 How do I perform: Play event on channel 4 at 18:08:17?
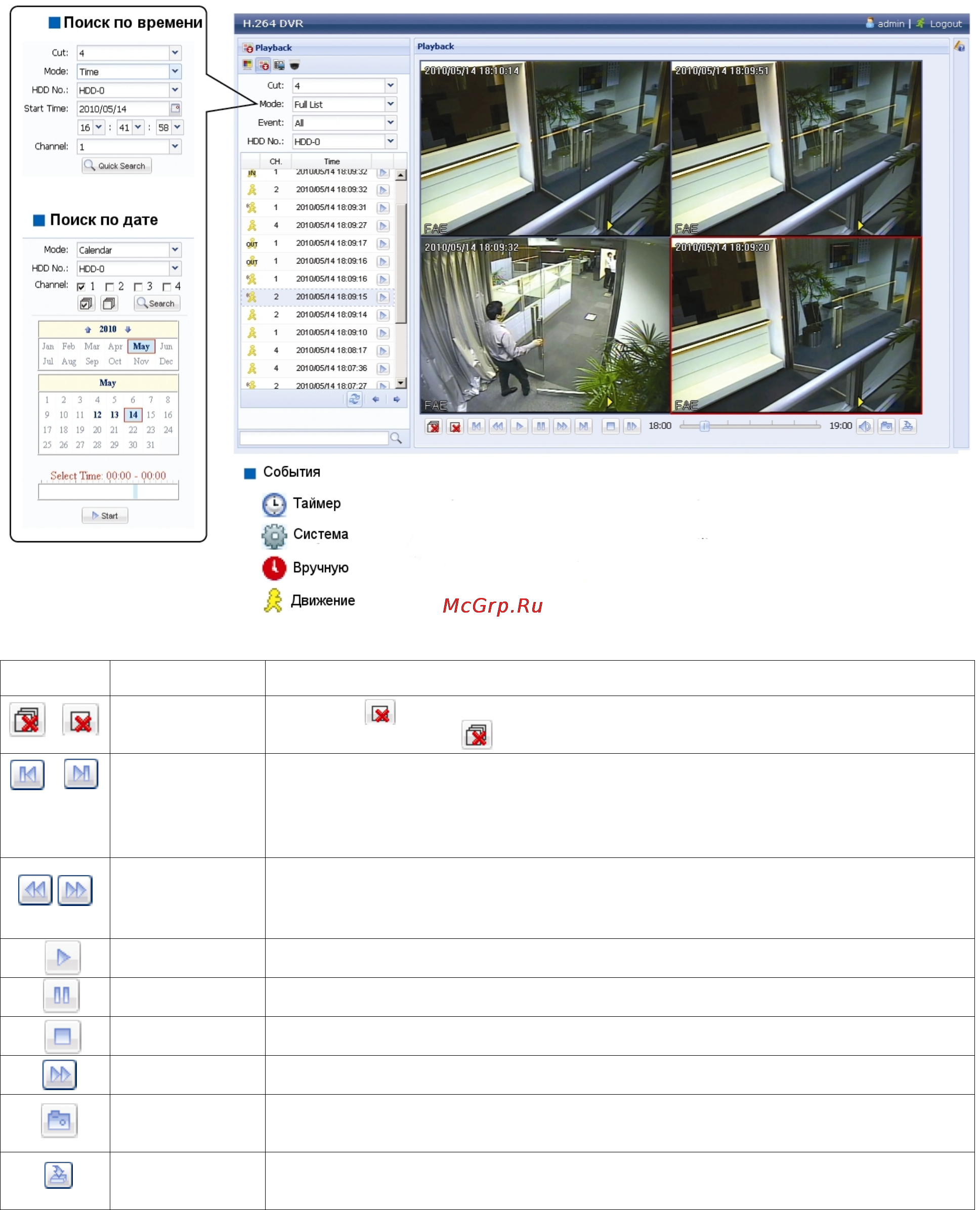pos(384,352)
